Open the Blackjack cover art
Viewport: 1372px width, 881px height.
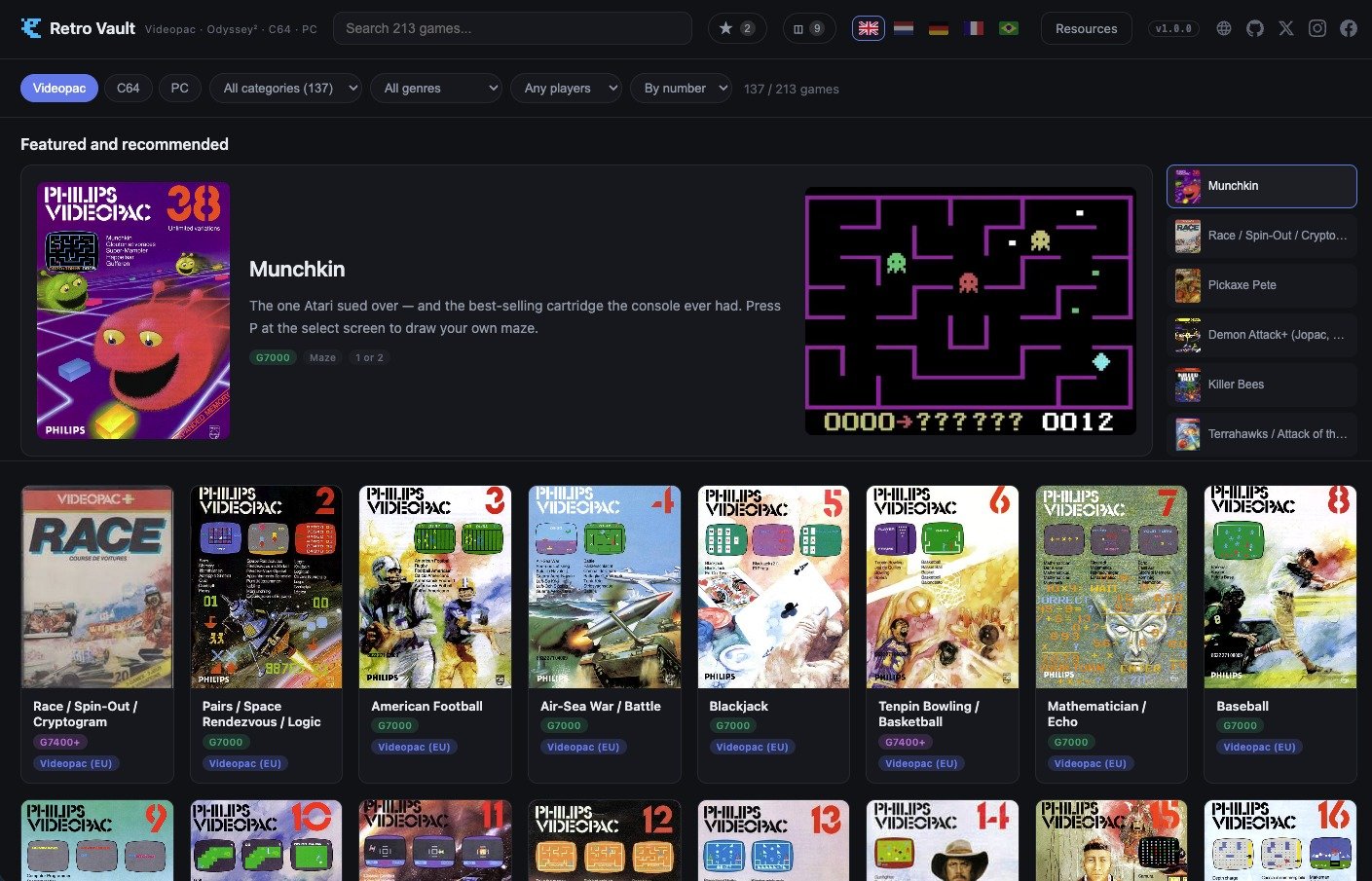[774, 587]
